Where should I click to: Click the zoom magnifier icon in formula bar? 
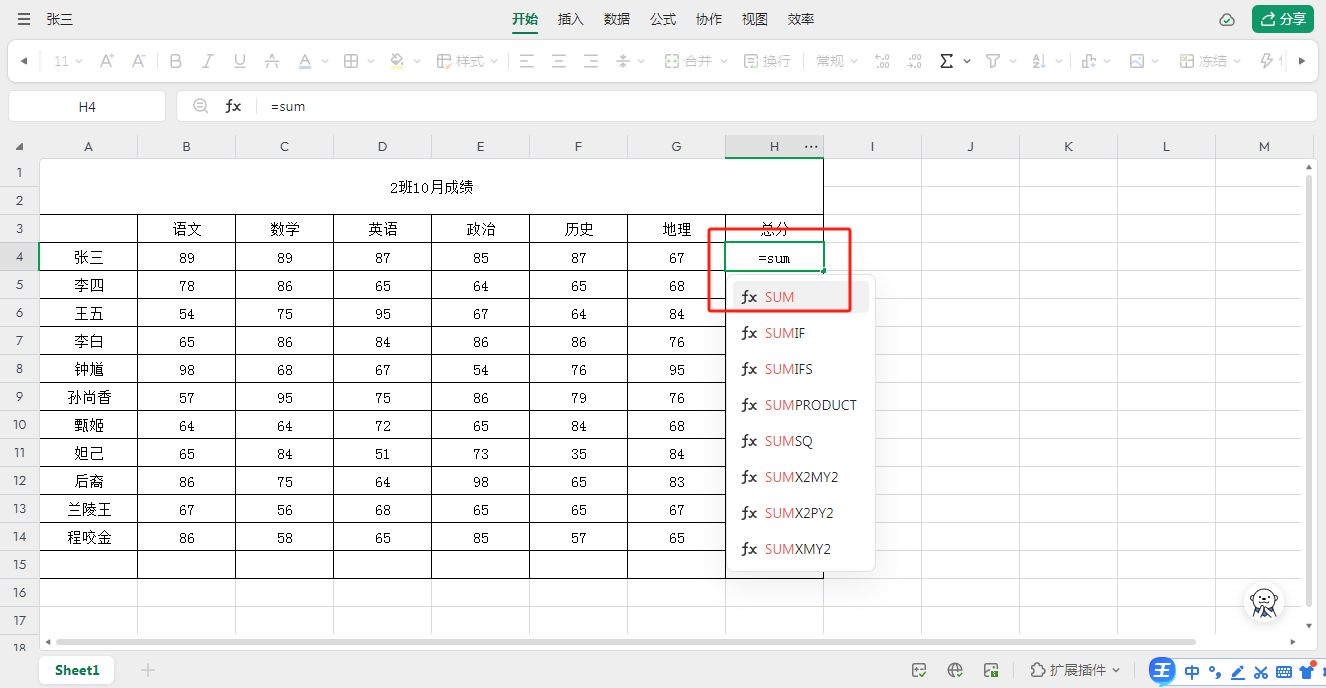201,106
